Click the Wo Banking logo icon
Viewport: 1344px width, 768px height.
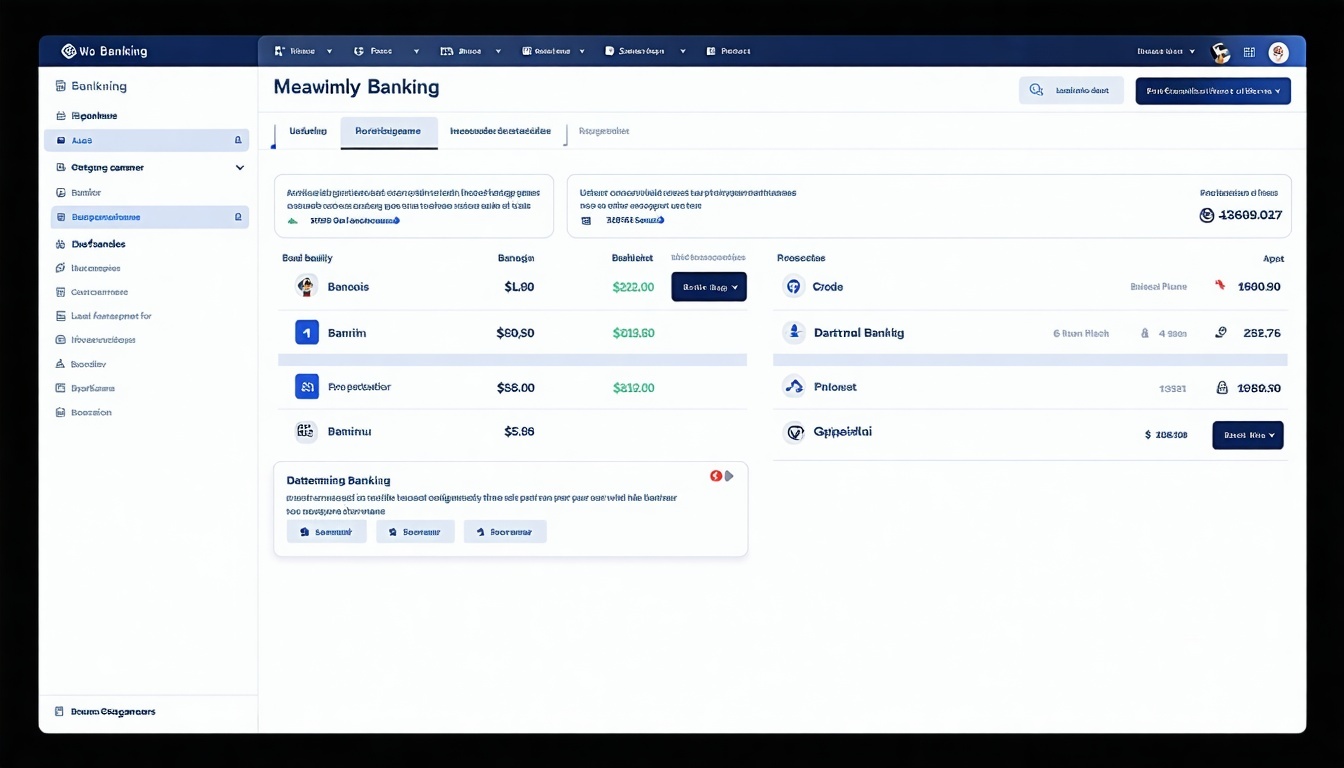[x=68, y=51]
